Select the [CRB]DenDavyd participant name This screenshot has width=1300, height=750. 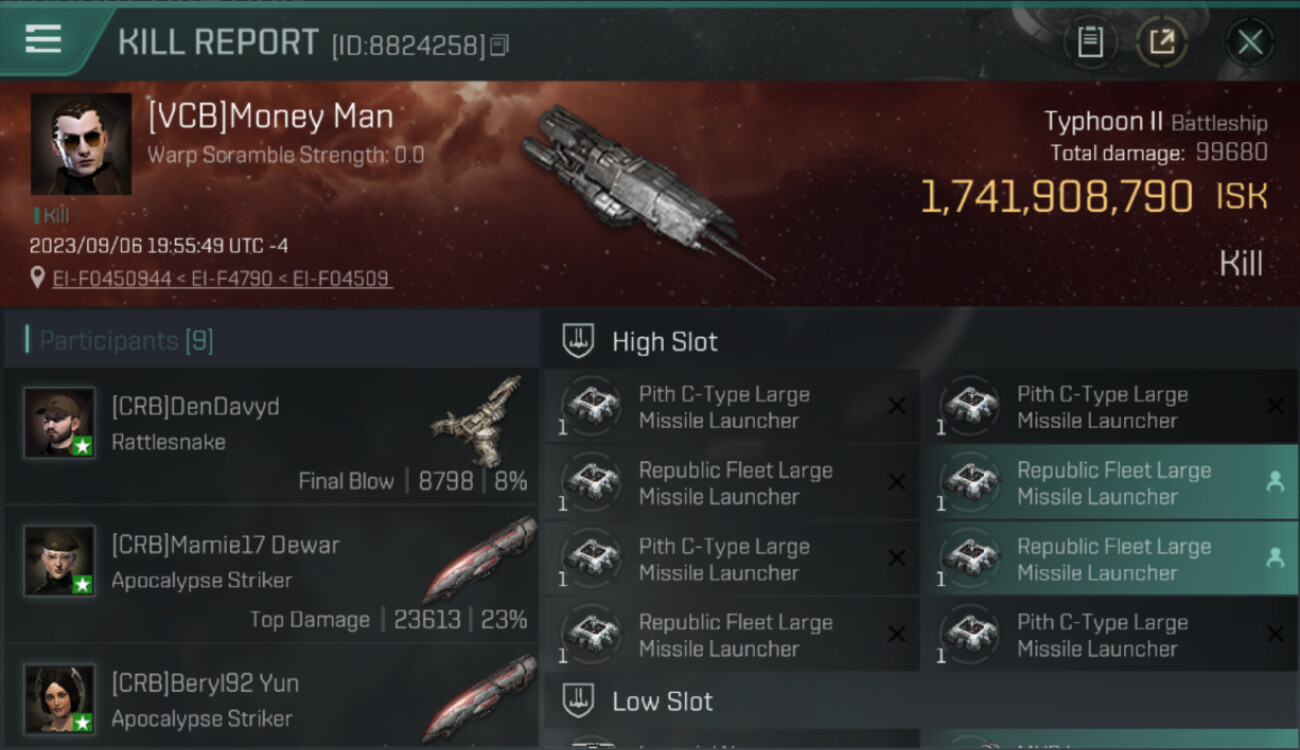[x=195, y=407]
